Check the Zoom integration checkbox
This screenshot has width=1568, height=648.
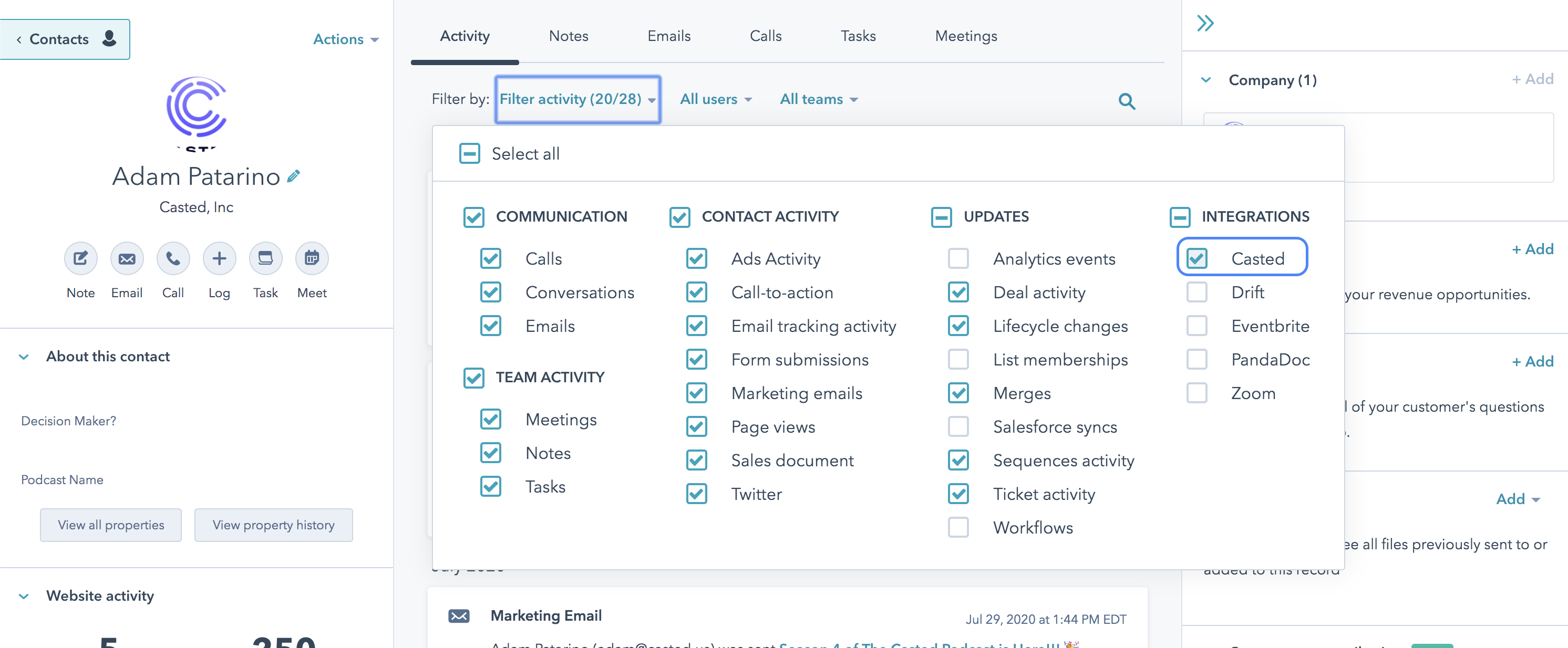tap(1196, 393)
